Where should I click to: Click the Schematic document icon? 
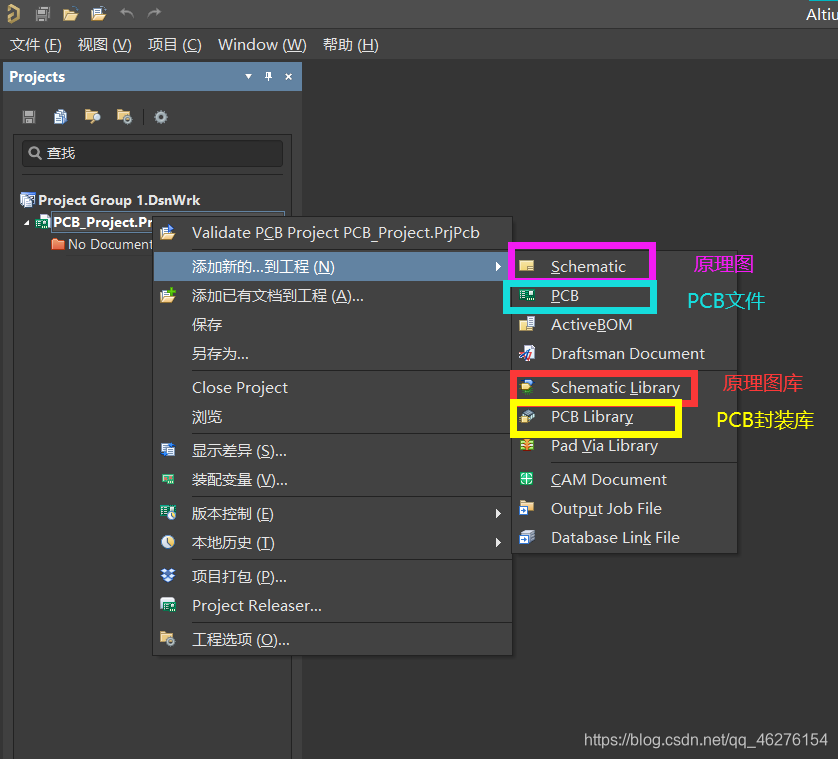(x=526, y=266)
